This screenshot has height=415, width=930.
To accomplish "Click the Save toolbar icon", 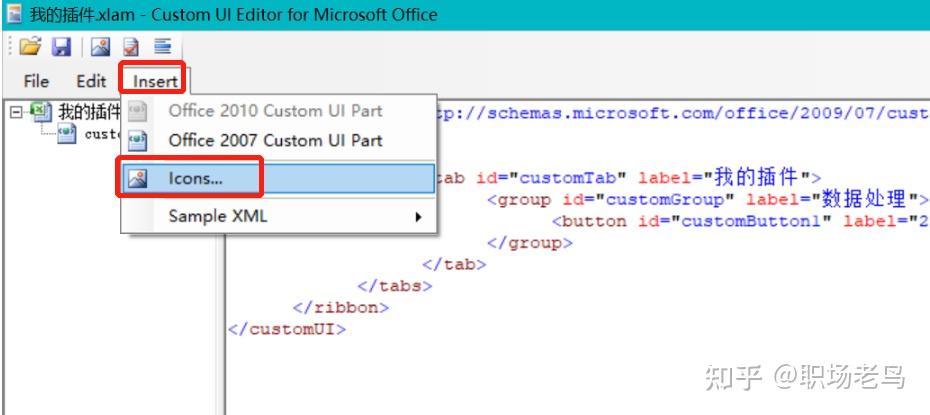I will (61, 47).
